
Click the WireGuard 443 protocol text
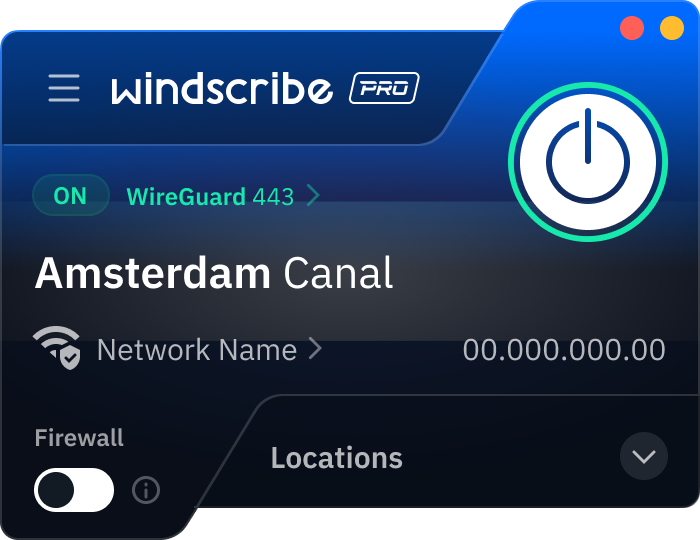pyautogui.click(x=210, y=197)
